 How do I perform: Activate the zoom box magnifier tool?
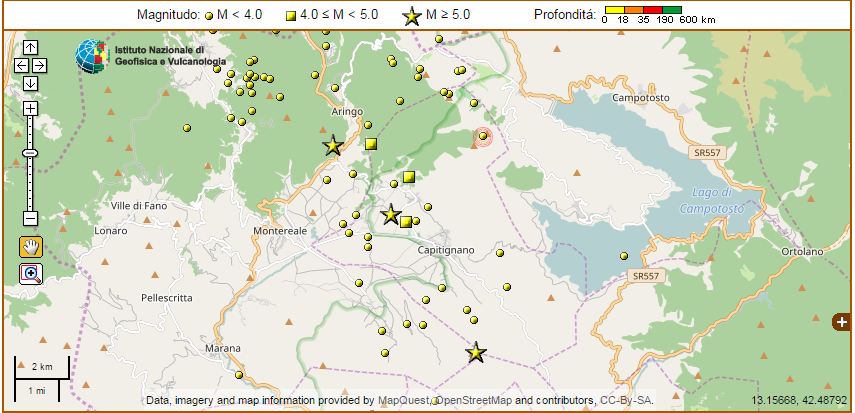pyautogui.click(x=30, y=273)
